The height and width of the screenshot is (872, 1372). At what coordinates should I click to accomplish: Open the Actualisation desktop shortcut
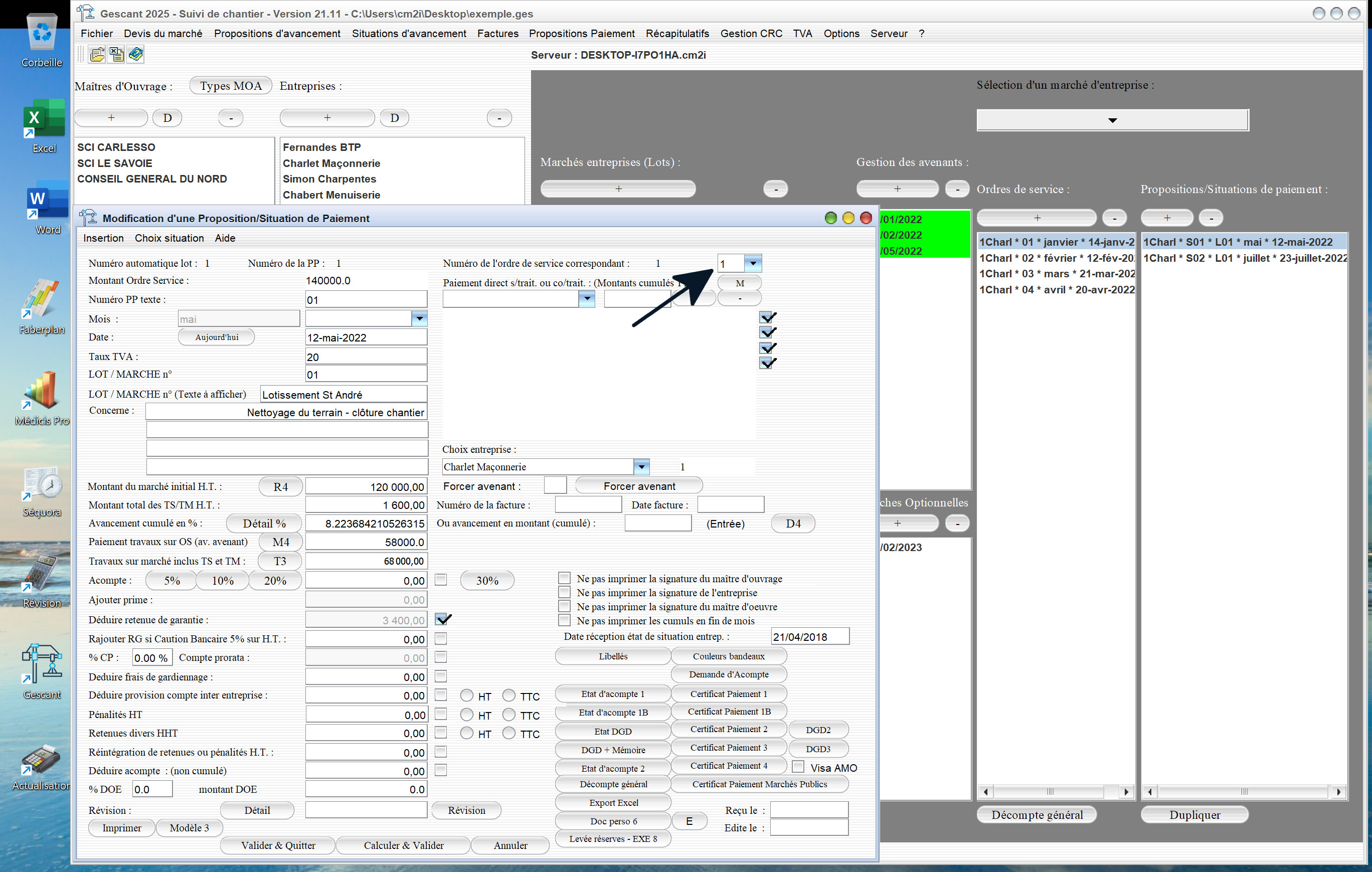coord(42,767)
